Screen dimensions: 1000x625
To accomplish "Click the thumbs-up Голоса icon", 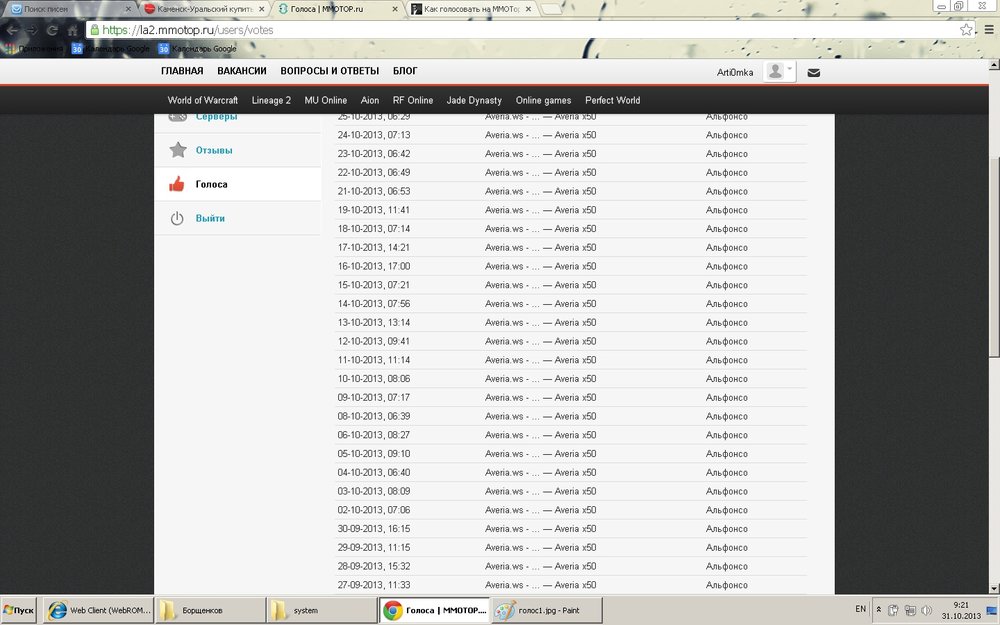I will coord(178,184).
